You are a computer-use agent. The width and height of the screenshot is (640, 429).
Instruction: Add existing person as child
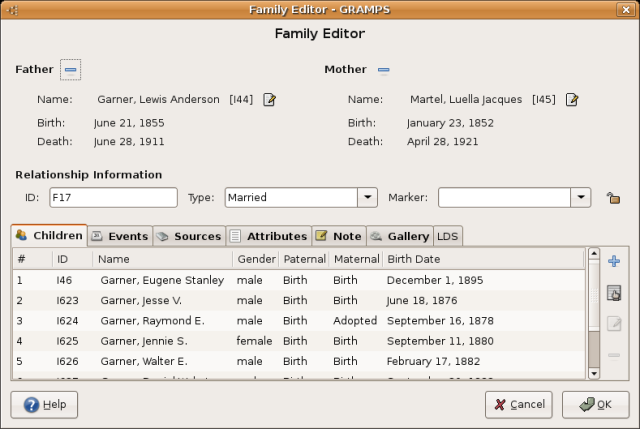(614, 293)
